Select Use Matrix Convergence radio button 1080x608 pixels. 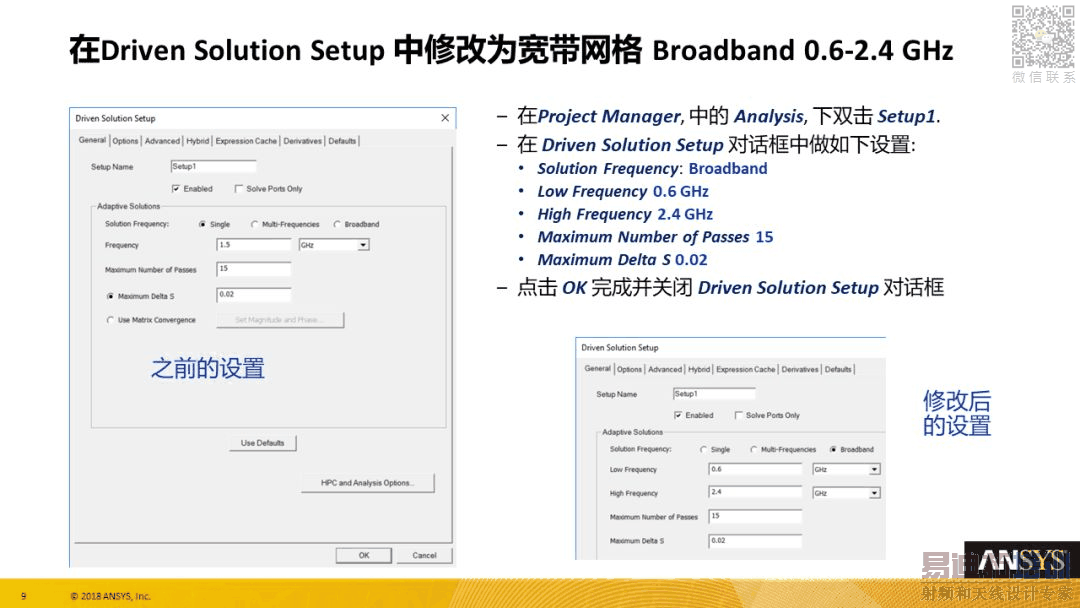110,320
